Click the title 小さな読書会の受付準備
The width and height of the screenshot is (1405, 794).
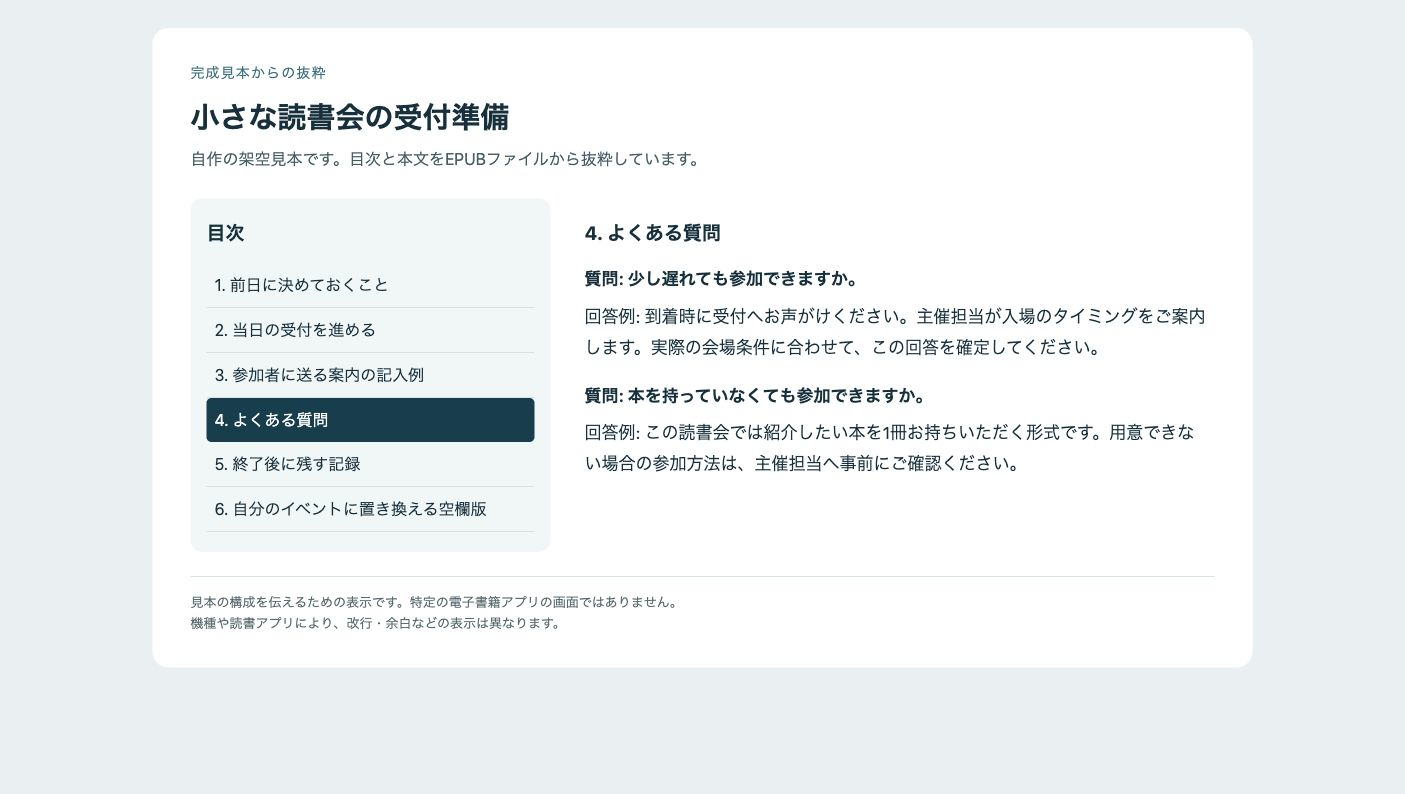[x=350, y=117]
